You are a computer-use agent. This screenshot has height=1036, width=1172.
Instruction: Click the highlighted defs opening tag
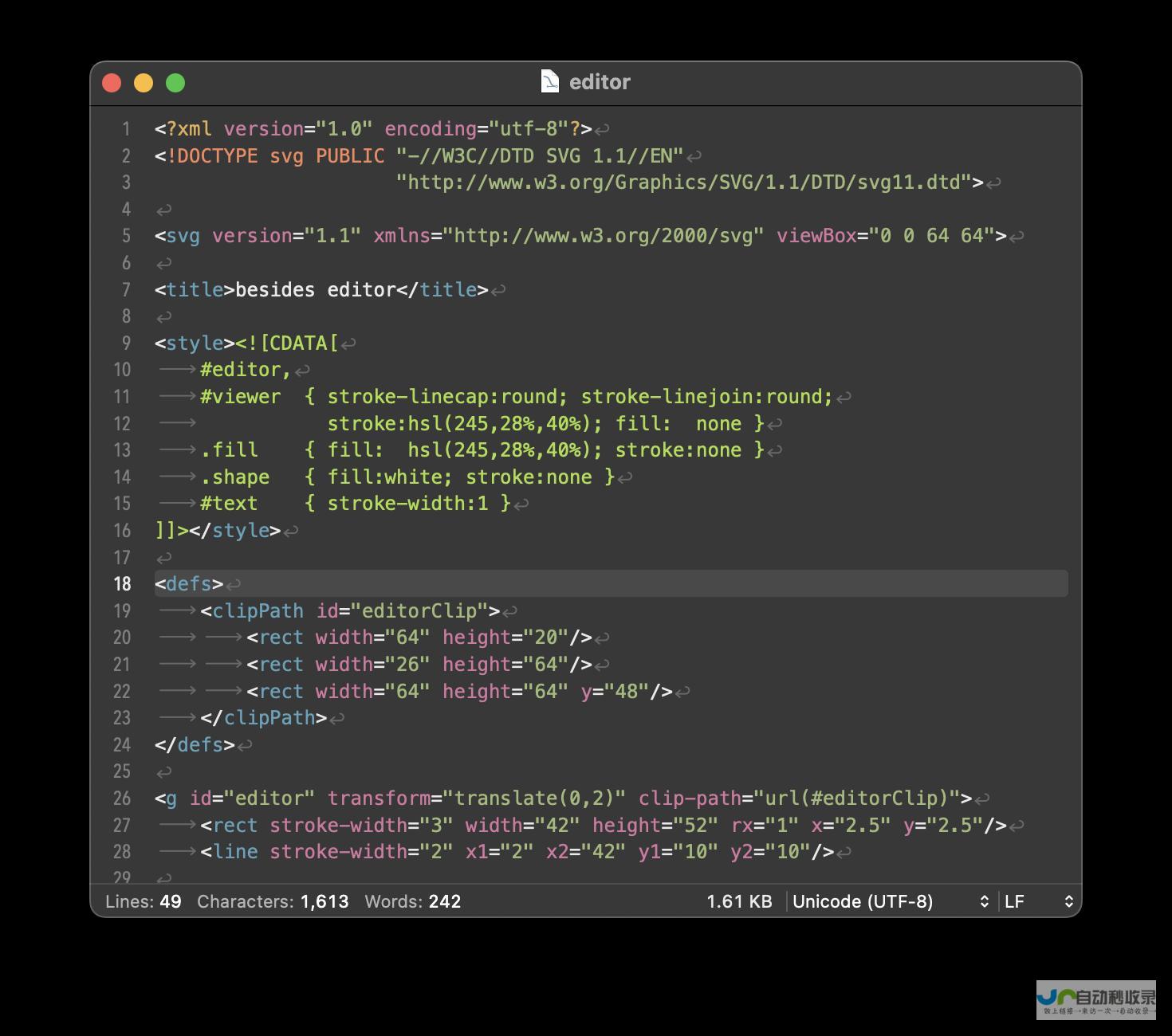click(x=189, y=583)
